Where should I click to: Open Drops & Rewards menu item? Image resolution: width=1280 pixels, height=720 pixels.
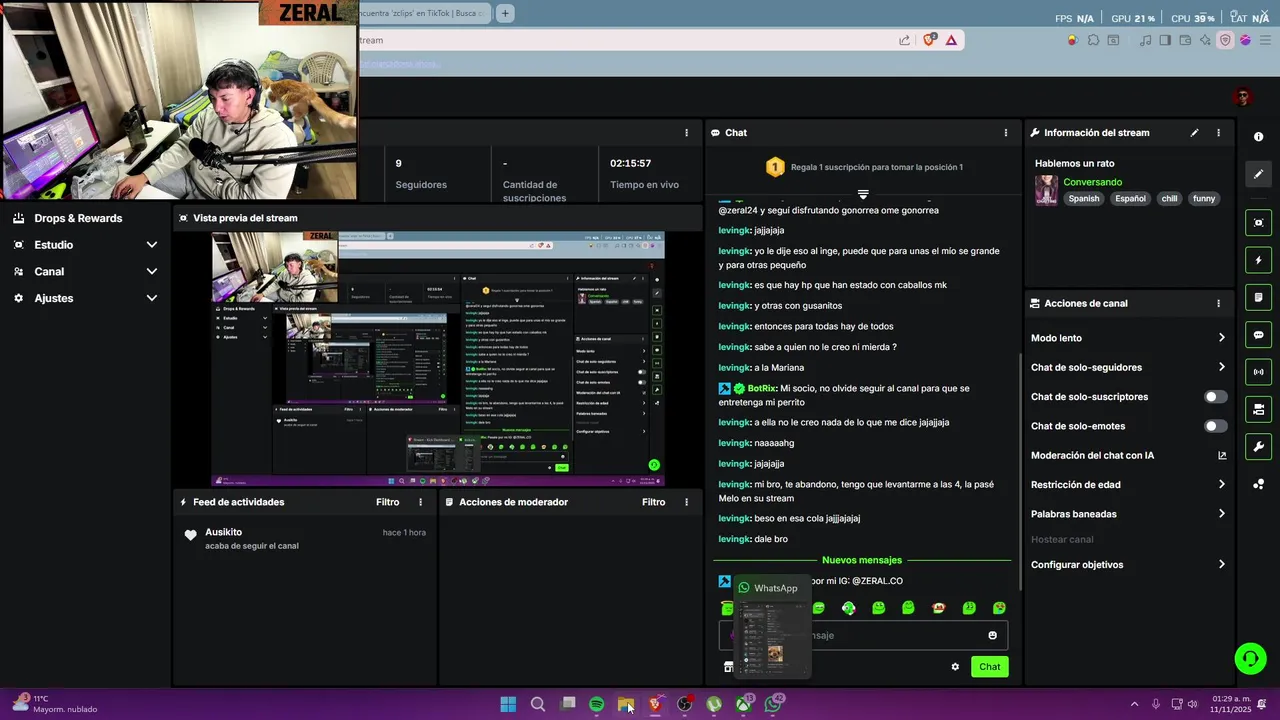tap(78, 218)
